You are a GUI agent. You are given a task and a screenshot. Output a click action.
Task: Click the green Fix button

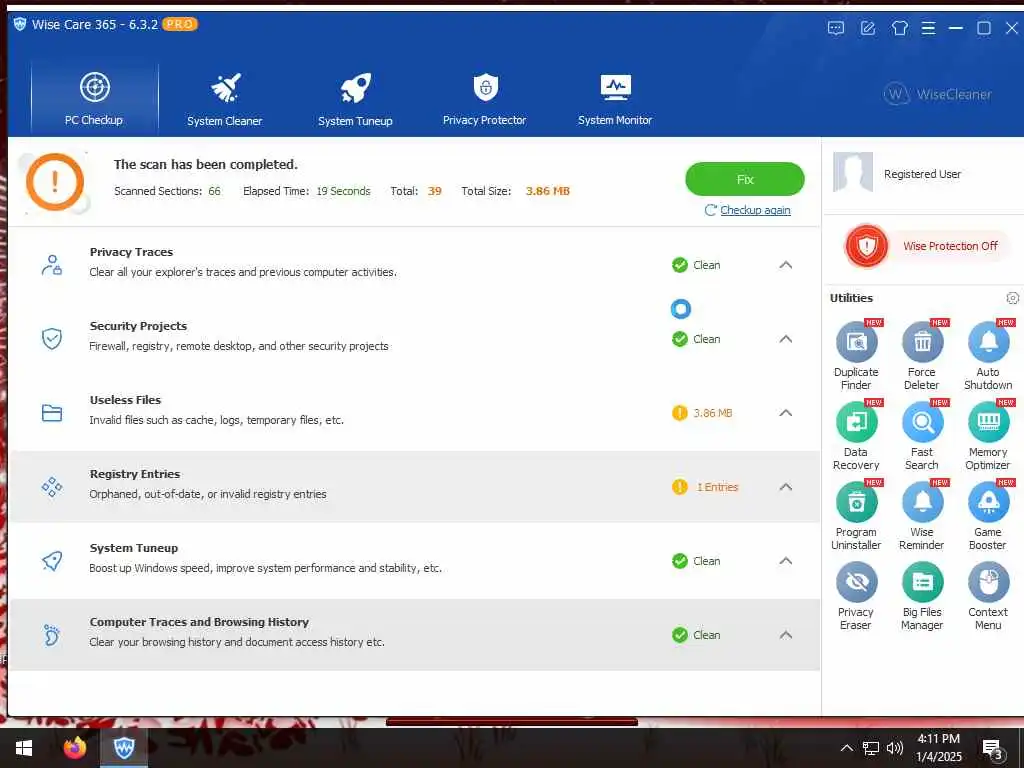click(x=744, y=179)
